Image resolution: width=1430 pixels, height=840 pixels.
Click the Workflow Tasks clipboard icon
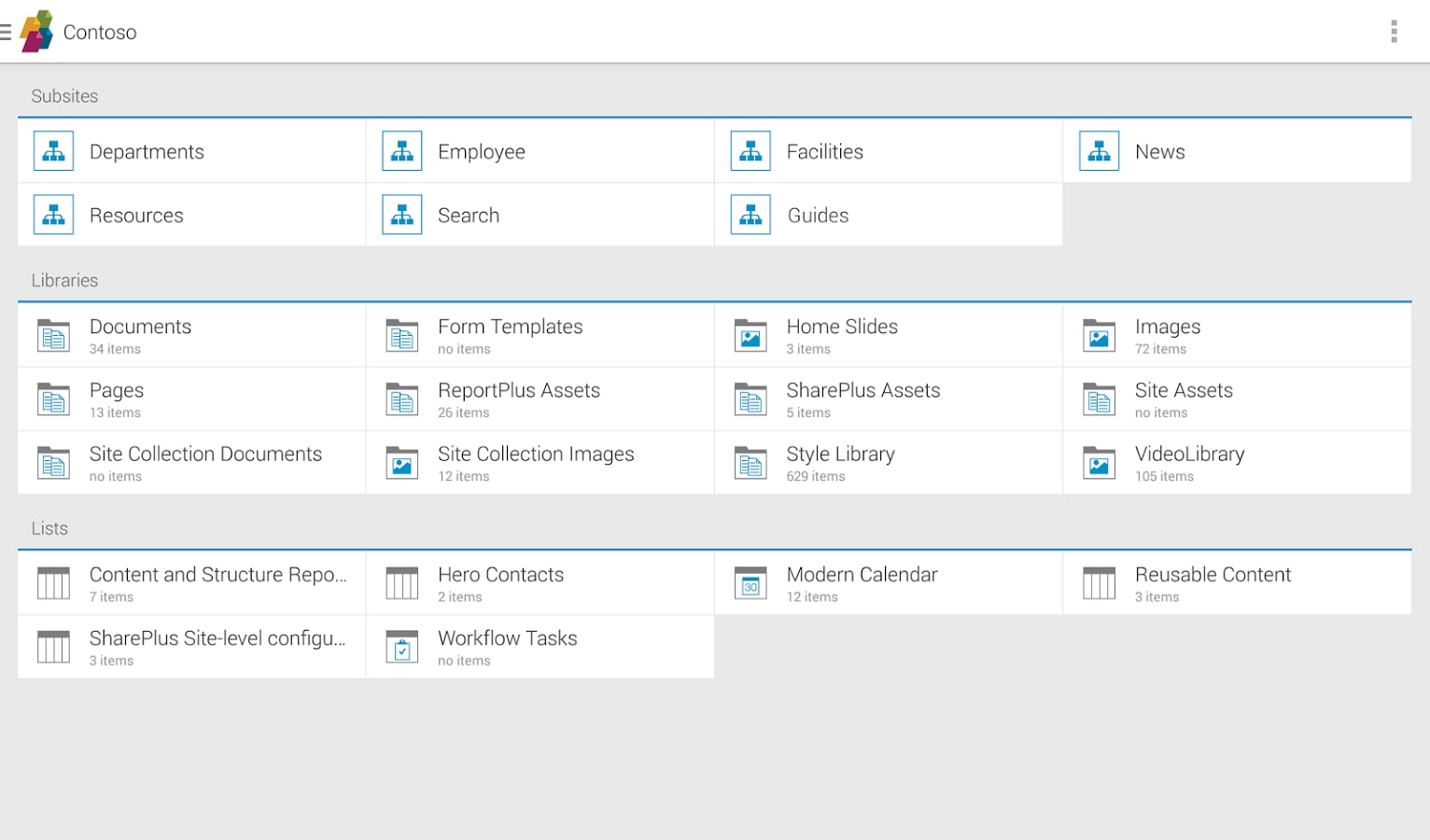tap(402, 646)
